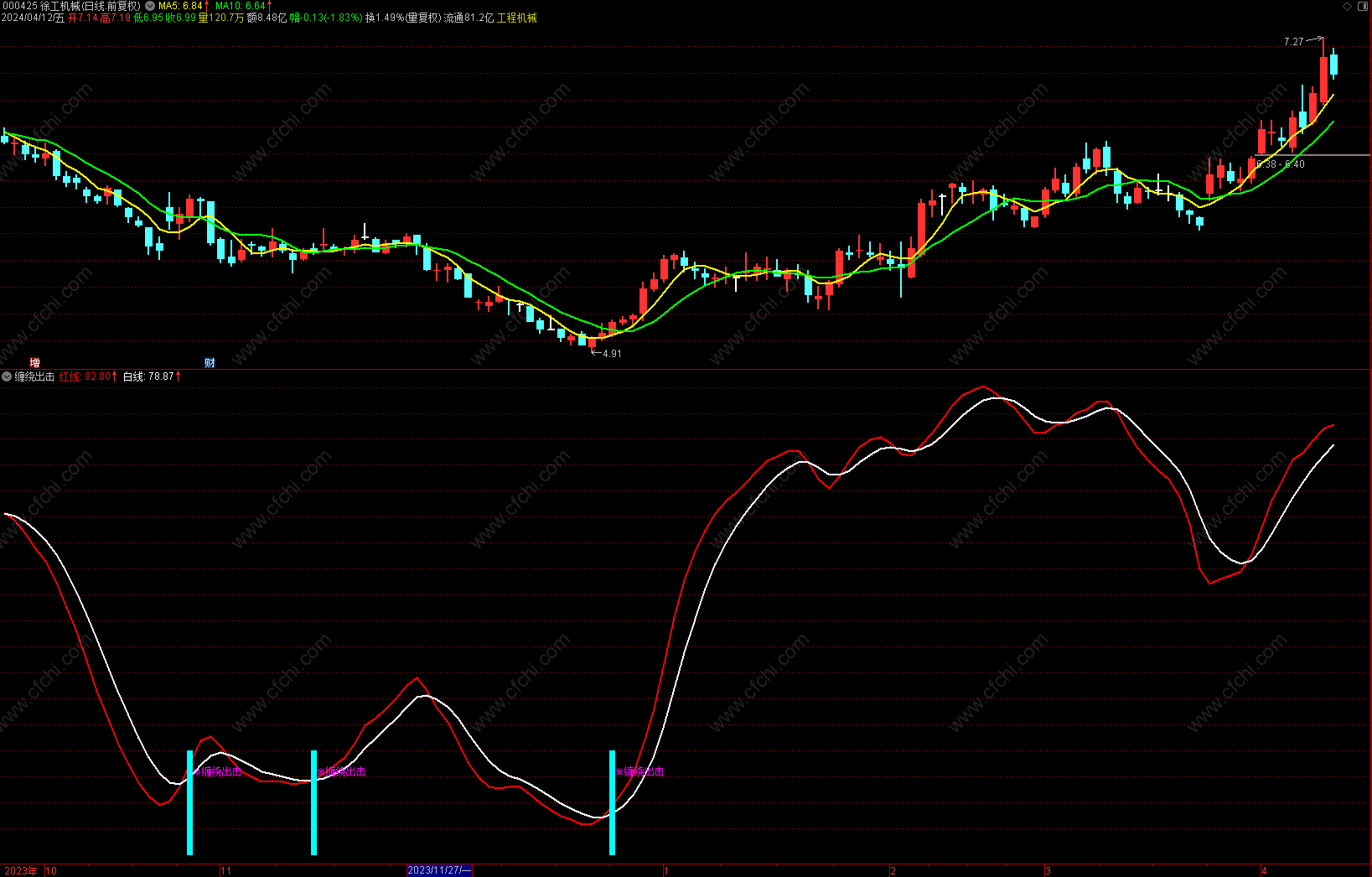Click the 缠绕出击 indicator name
This screenshot has height=877, width=1372.
coord(34,376)
